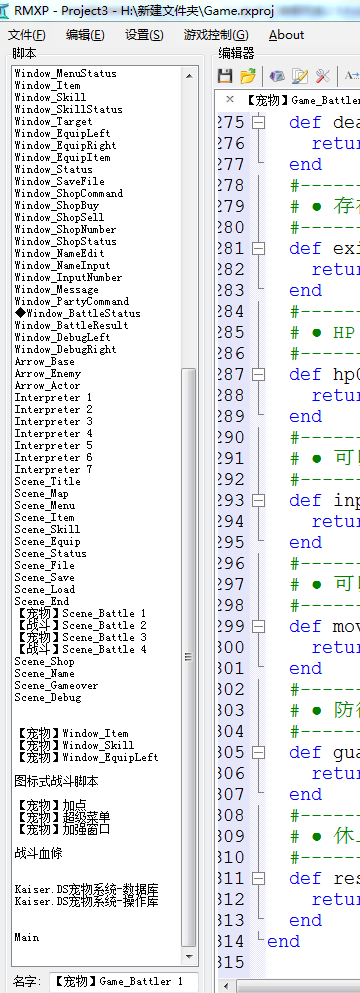Open the 游戏控制(G) menu
Viewport: 360px width, 993px height.
[x=215, y=35]
